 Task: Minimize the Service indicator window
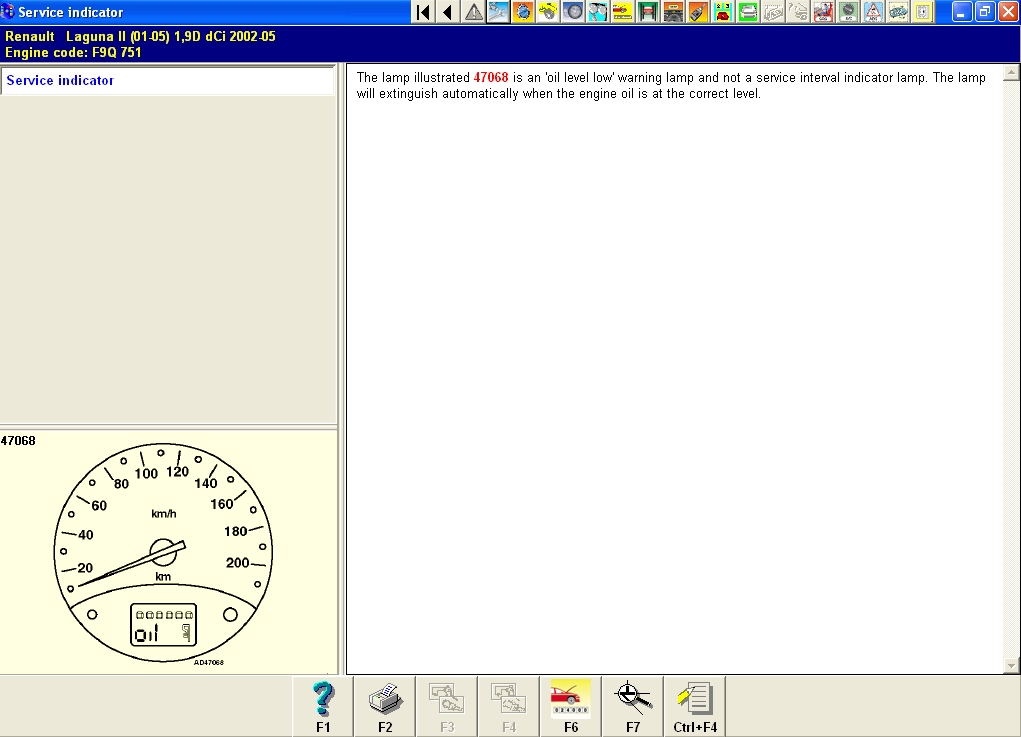click(x=962, y=12)
